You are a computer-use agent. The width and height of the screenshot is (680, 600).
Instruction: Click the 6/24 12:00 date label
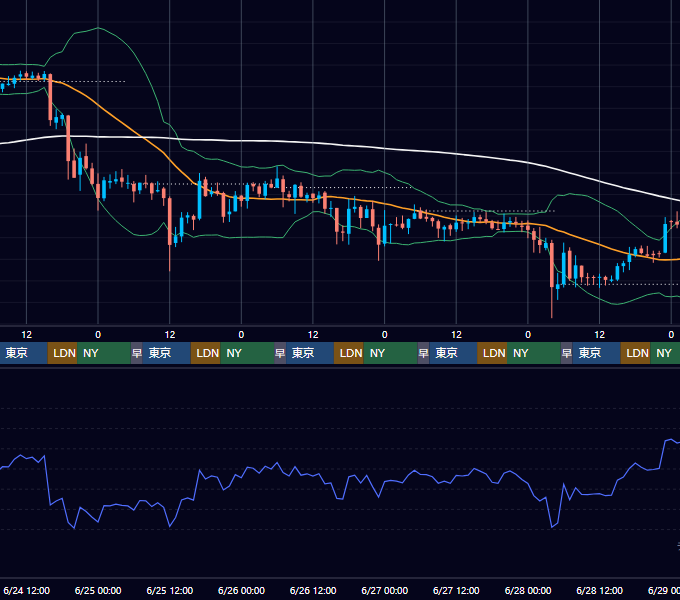point(26,590)
